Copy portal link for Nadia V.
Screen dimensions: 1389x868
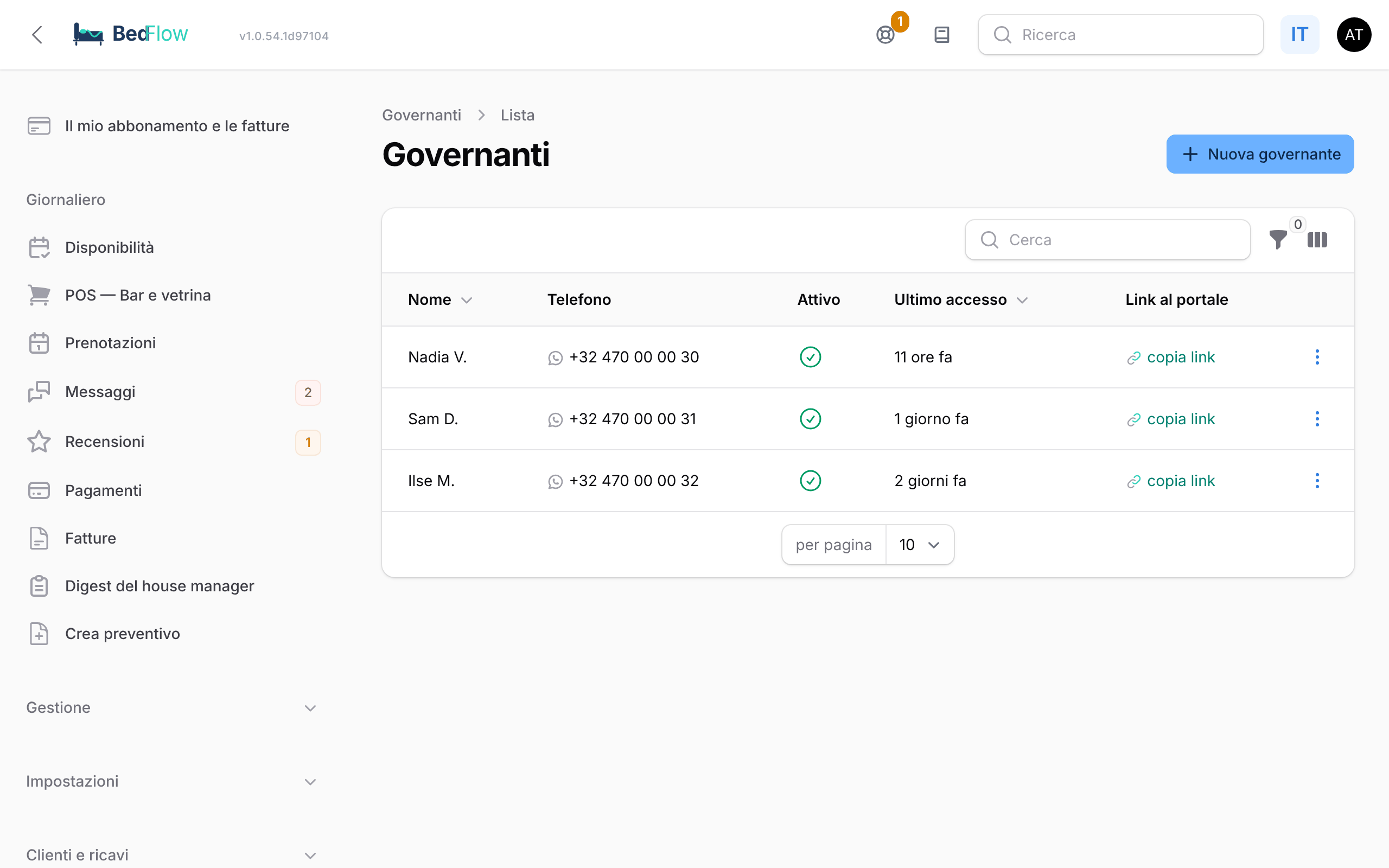pos(1170,357)
